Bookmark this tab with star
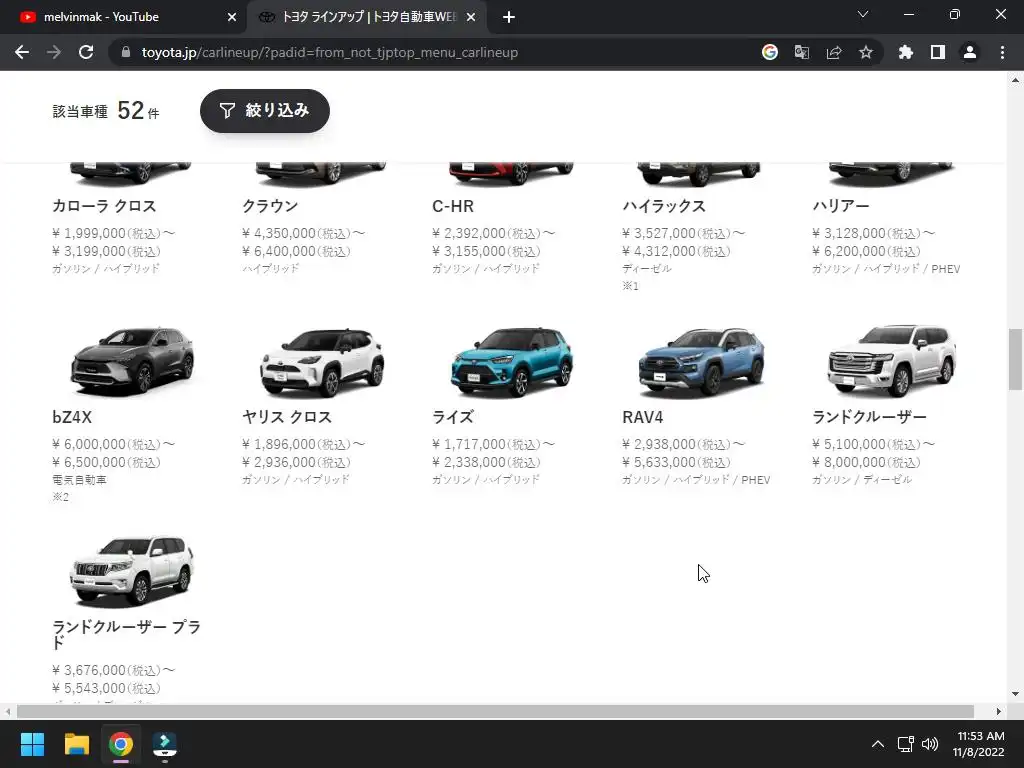 (865, 52)
